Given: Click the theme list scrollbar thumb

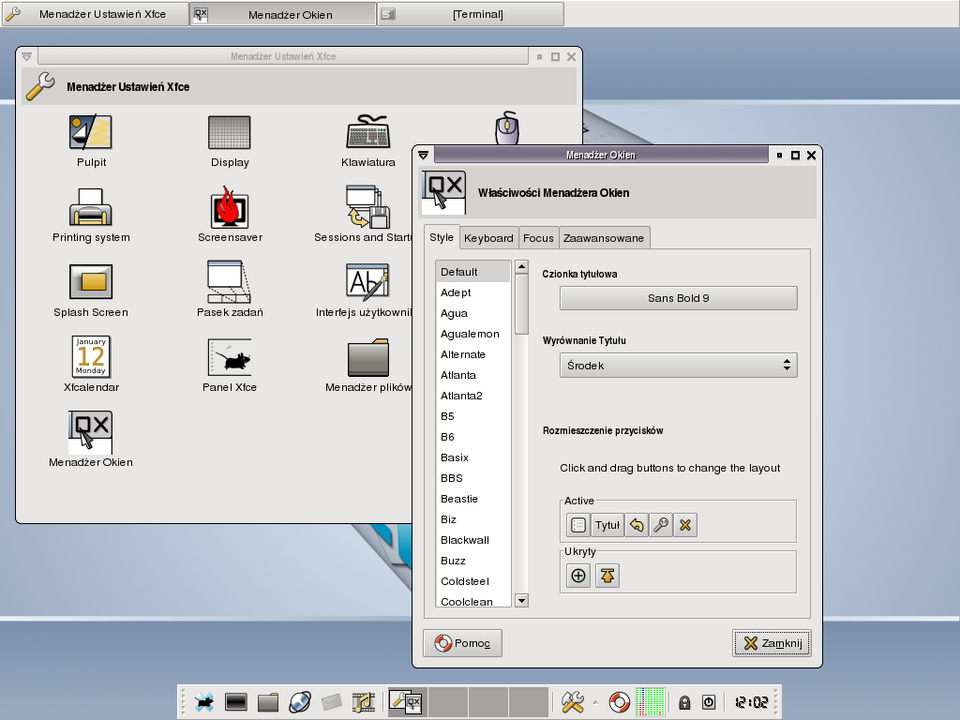Looking at the screenshot, I should click(x=522, y=304).
